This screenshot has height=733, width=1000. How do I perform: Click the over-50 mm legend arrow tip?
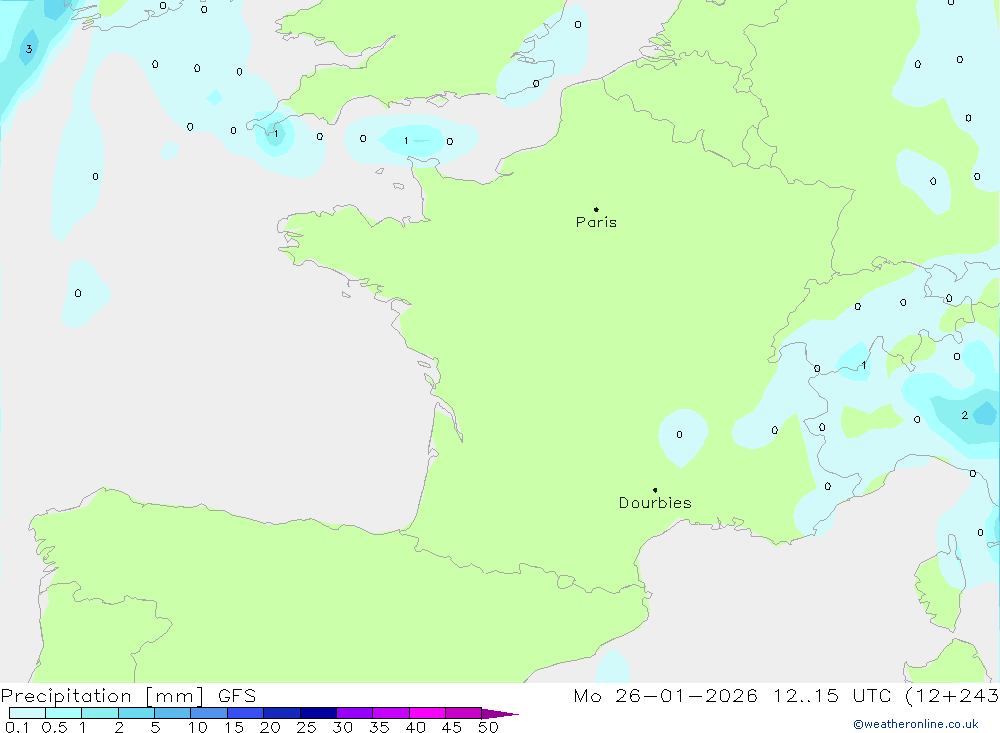tap(500, 714)
